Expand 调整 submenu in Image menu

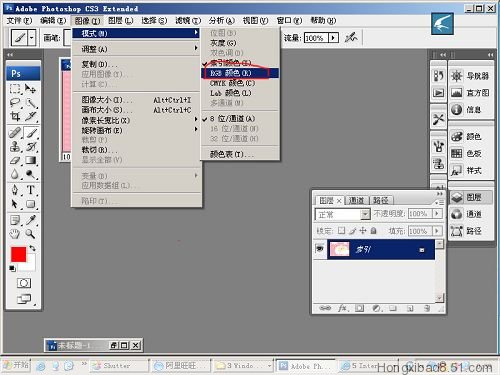(137, 49)
